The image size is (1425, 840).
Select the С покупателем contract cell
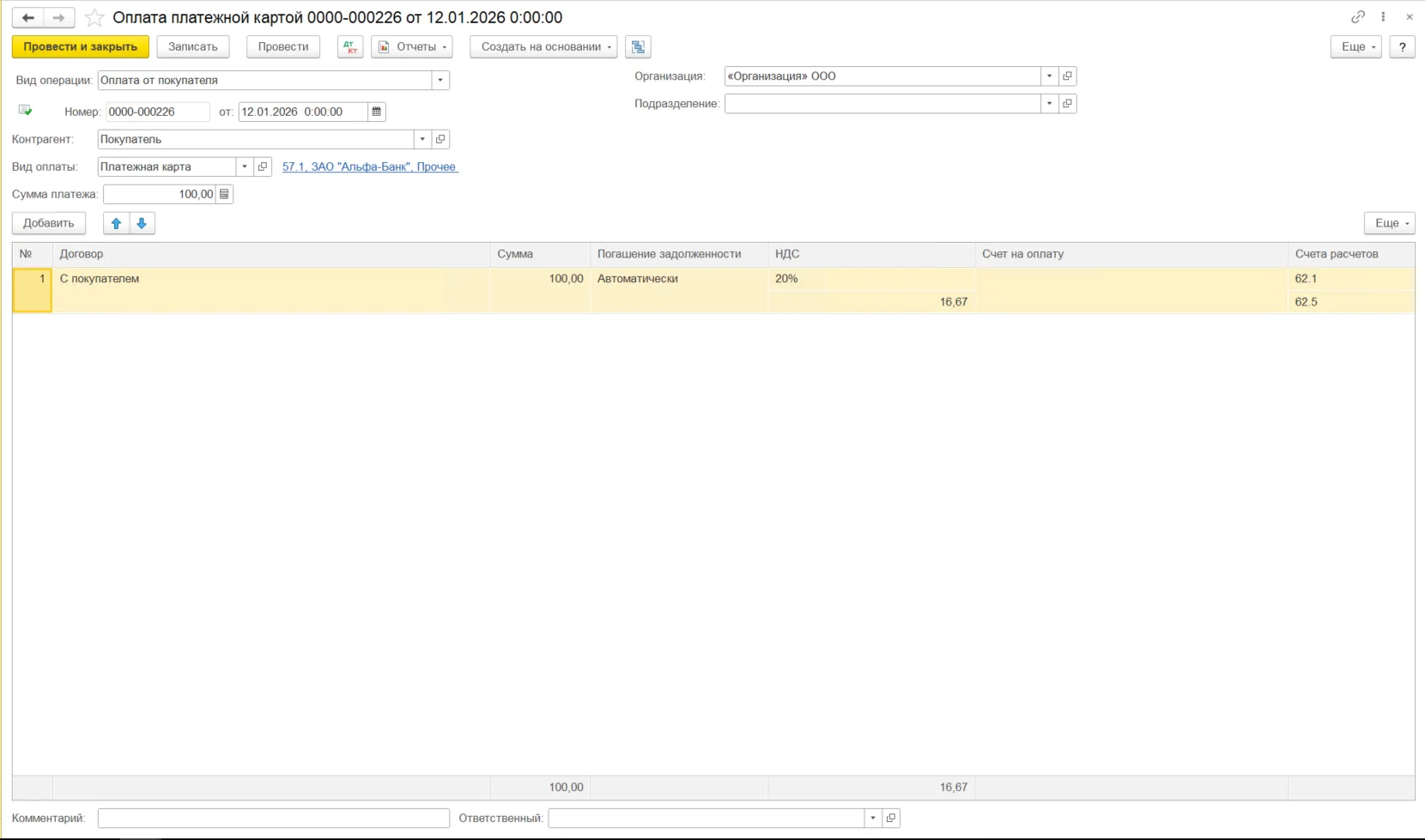(x=271, y=290)
